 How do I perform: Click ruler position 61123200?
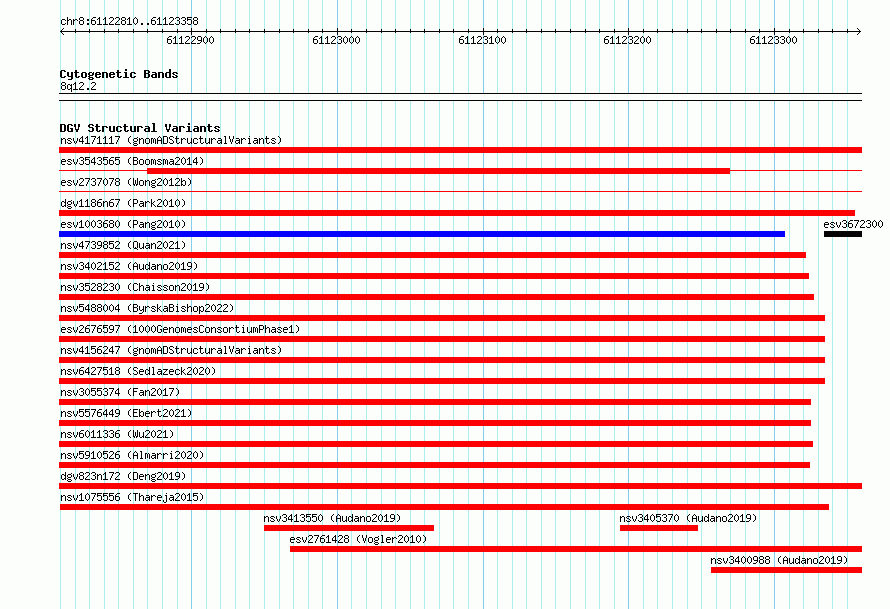(x=628, y=40)
